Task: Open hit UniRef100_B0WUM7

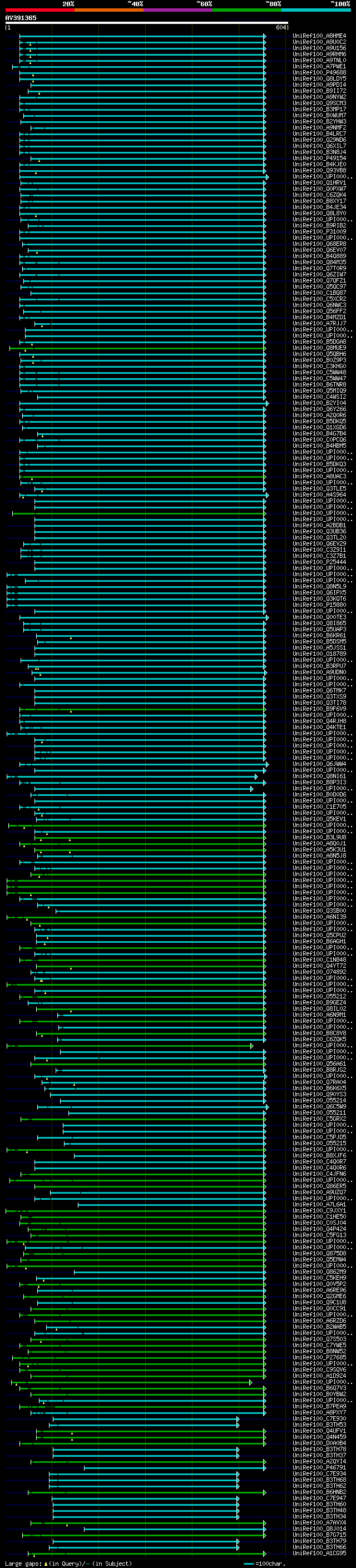Action: pos(319,115)
